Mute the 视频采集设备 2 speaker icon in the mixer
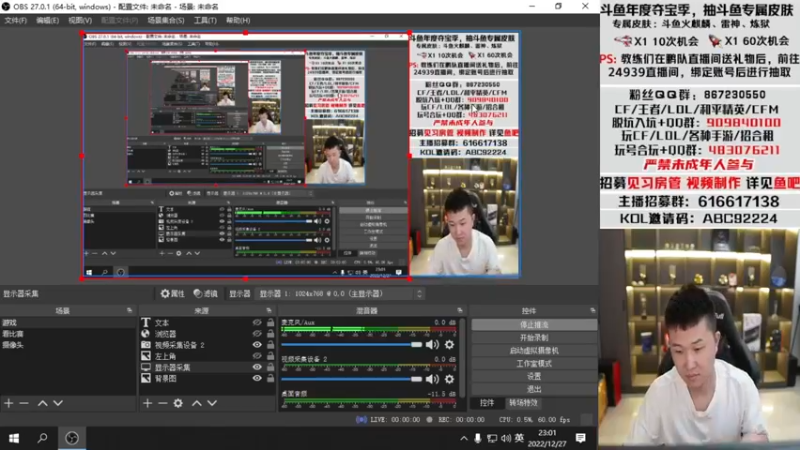The height and width of the screenshot is (450, 800). 432,379
